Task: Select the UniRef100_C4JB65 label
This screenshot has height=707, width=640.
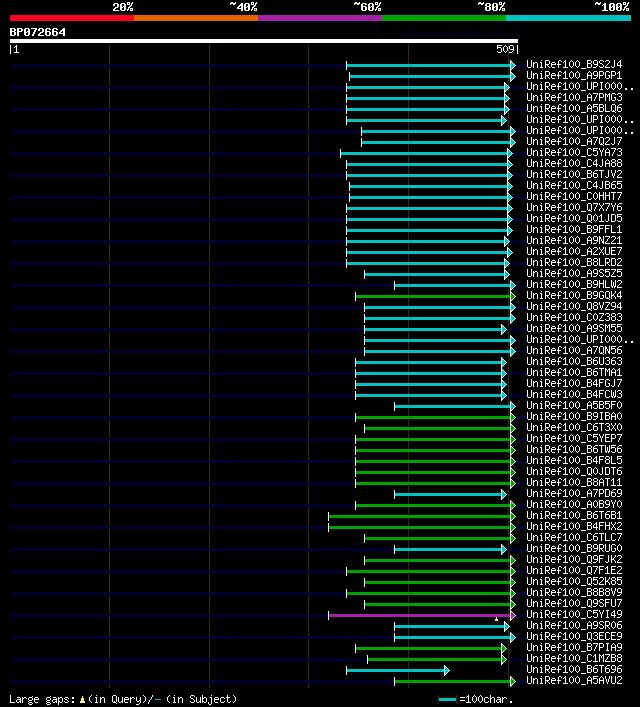Action: pyautogui.click(x=574, y=185)
